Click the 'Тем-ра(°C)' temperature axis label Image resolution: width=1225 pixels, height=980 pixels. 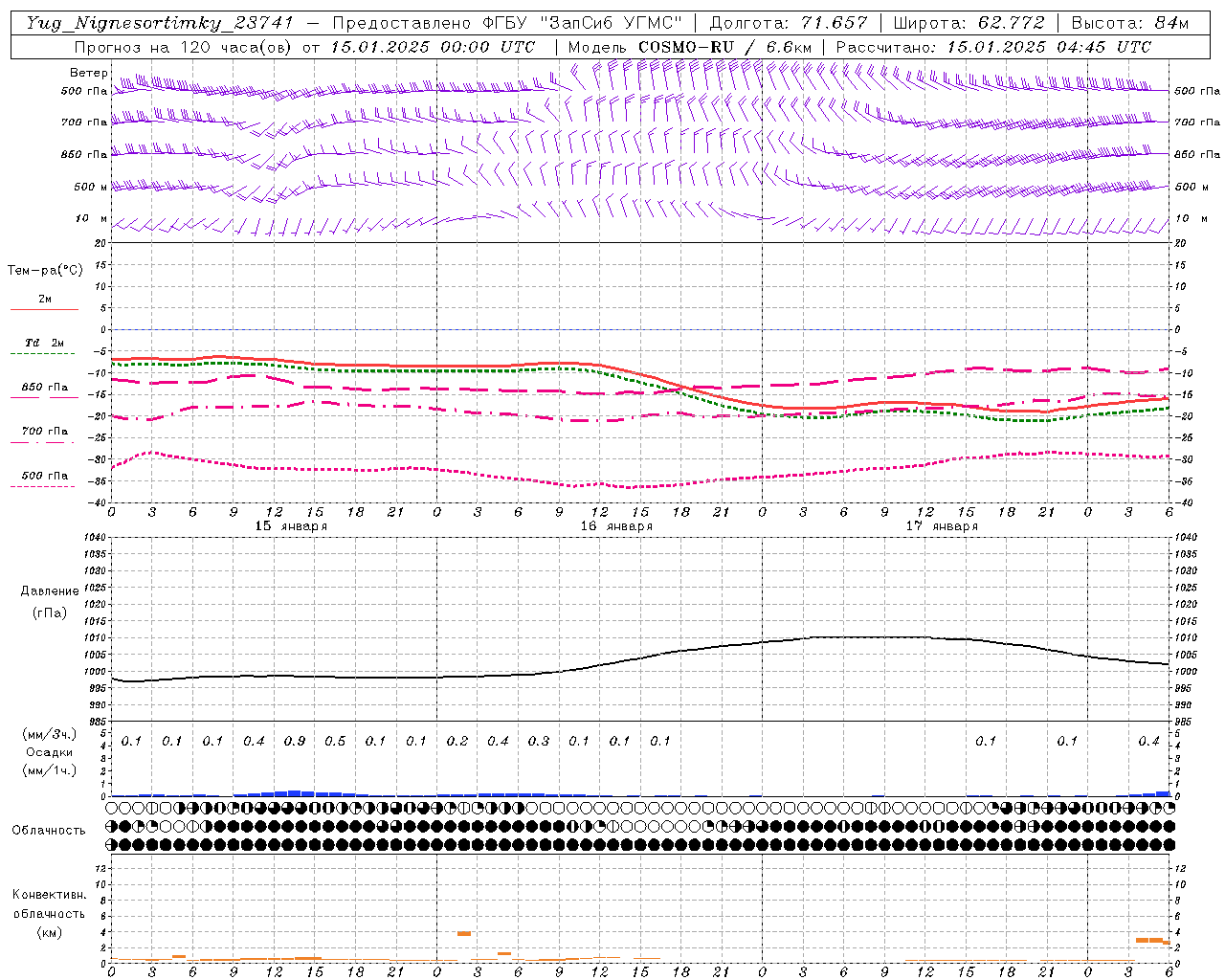[45, 271]
